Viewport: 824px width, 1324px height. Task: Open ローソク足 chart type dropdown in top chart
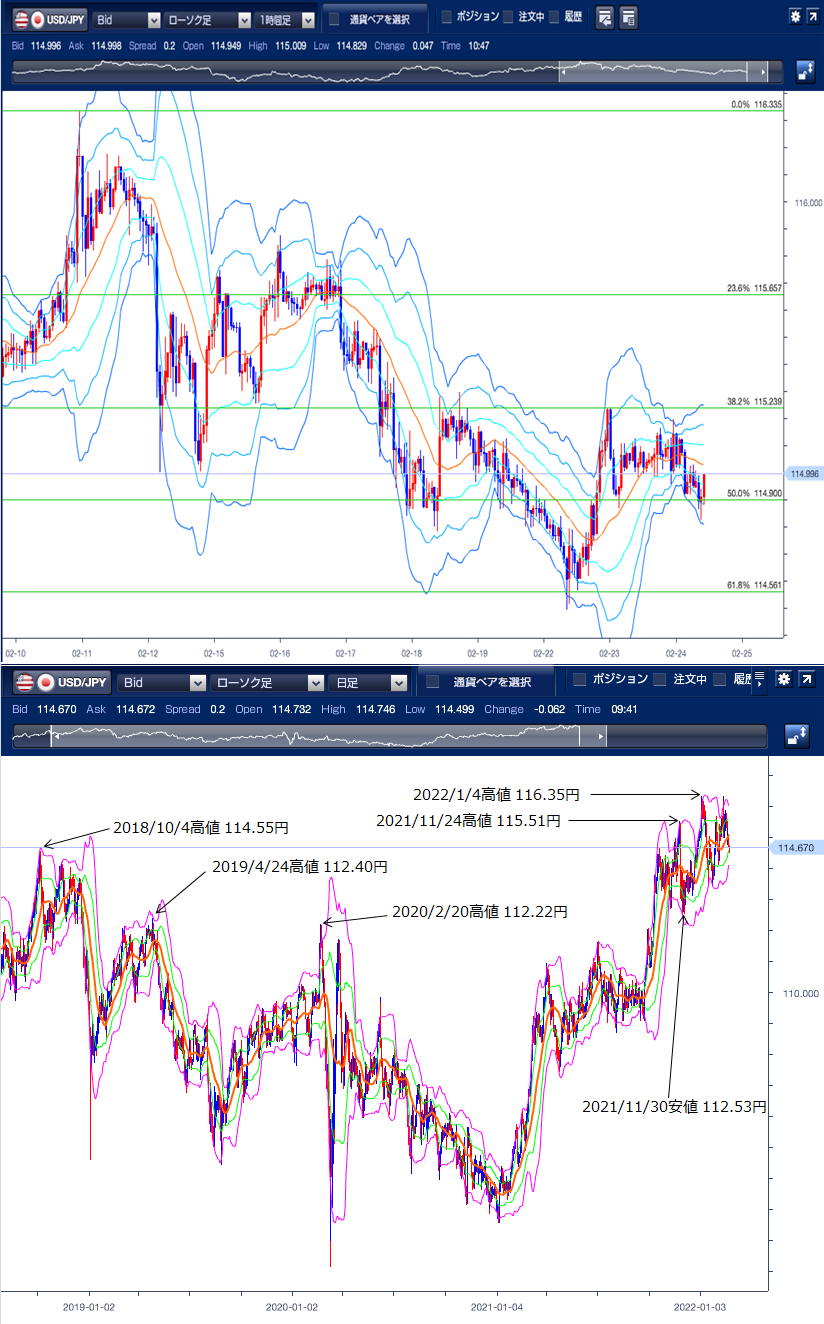[209, 19]
